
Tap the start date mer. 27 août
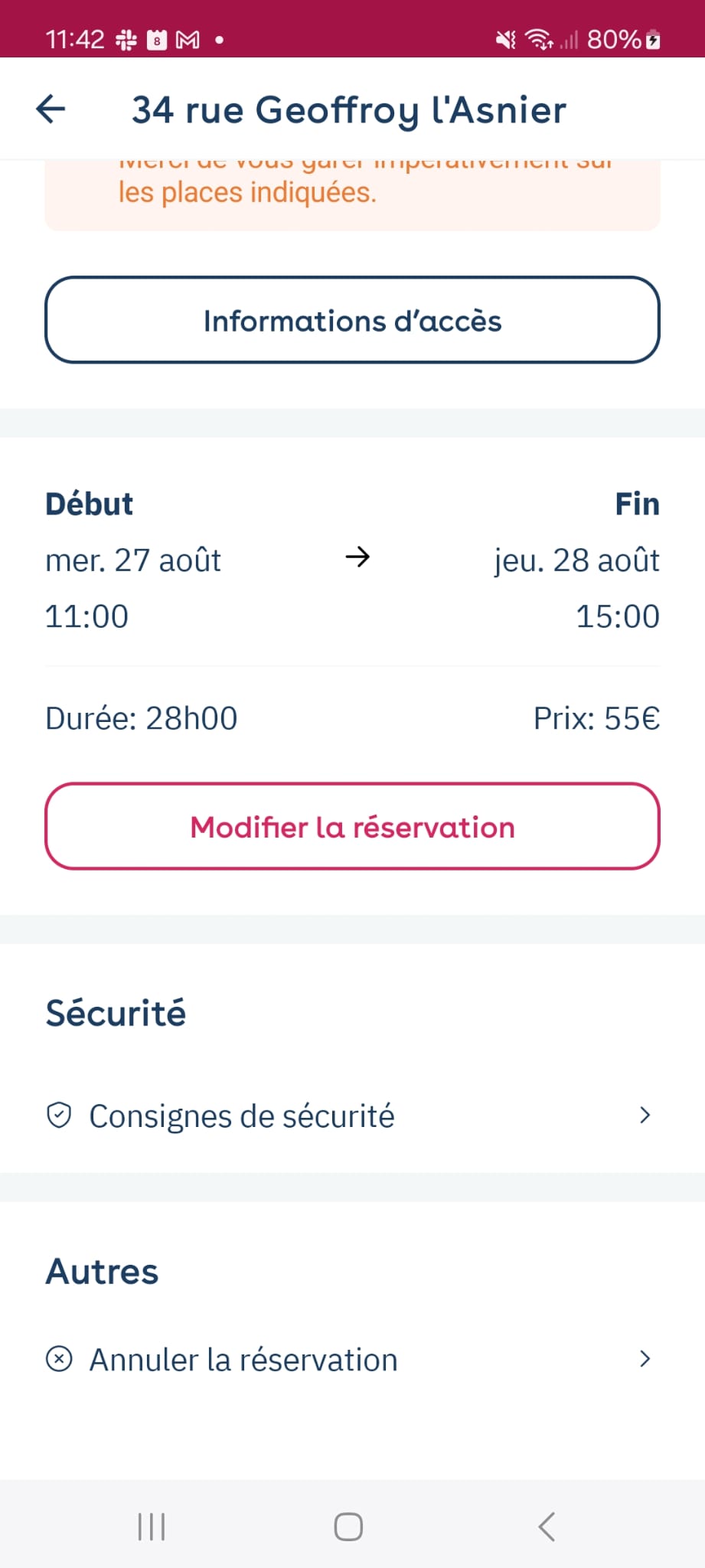[133, 560]
